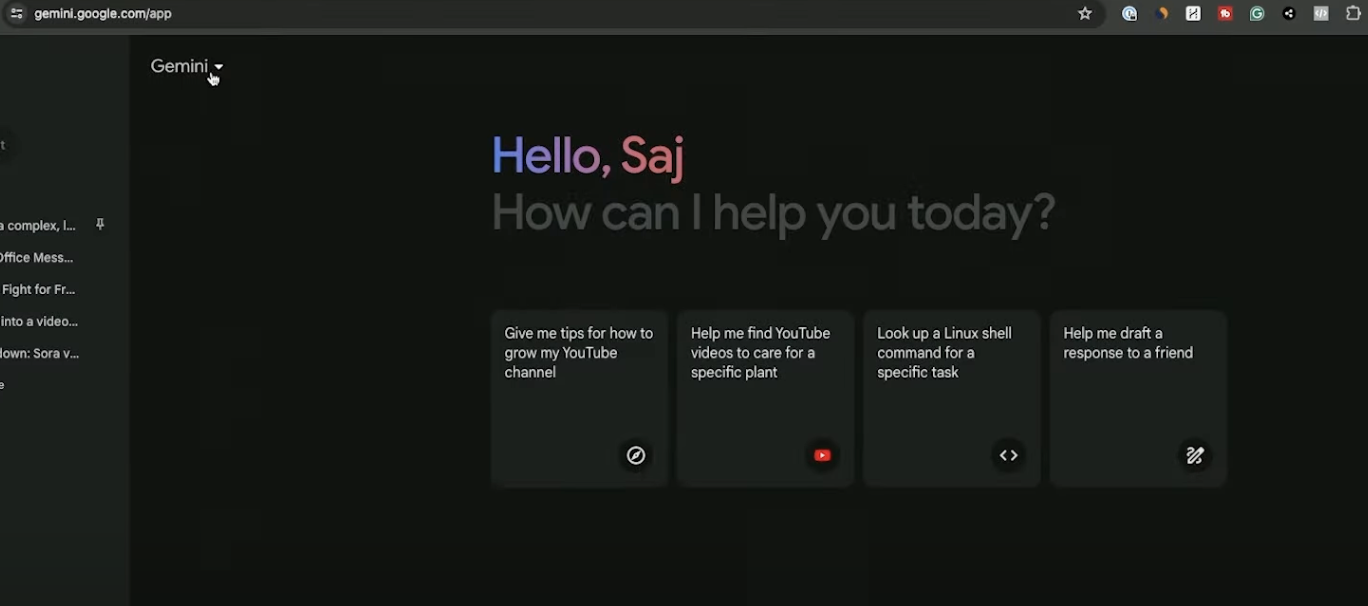Image resolution: width=1368 pixels, height=606 pixels.
Task: Open recent chat 'a complex, l...'
Action: coord(38,226)
